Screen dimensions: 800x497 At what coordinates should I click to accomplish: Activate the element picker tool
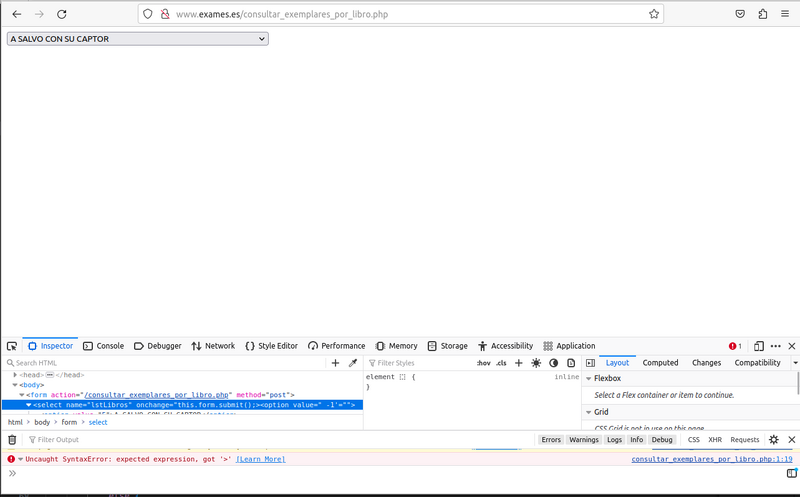pyautogui.click(x=12, y=346)
